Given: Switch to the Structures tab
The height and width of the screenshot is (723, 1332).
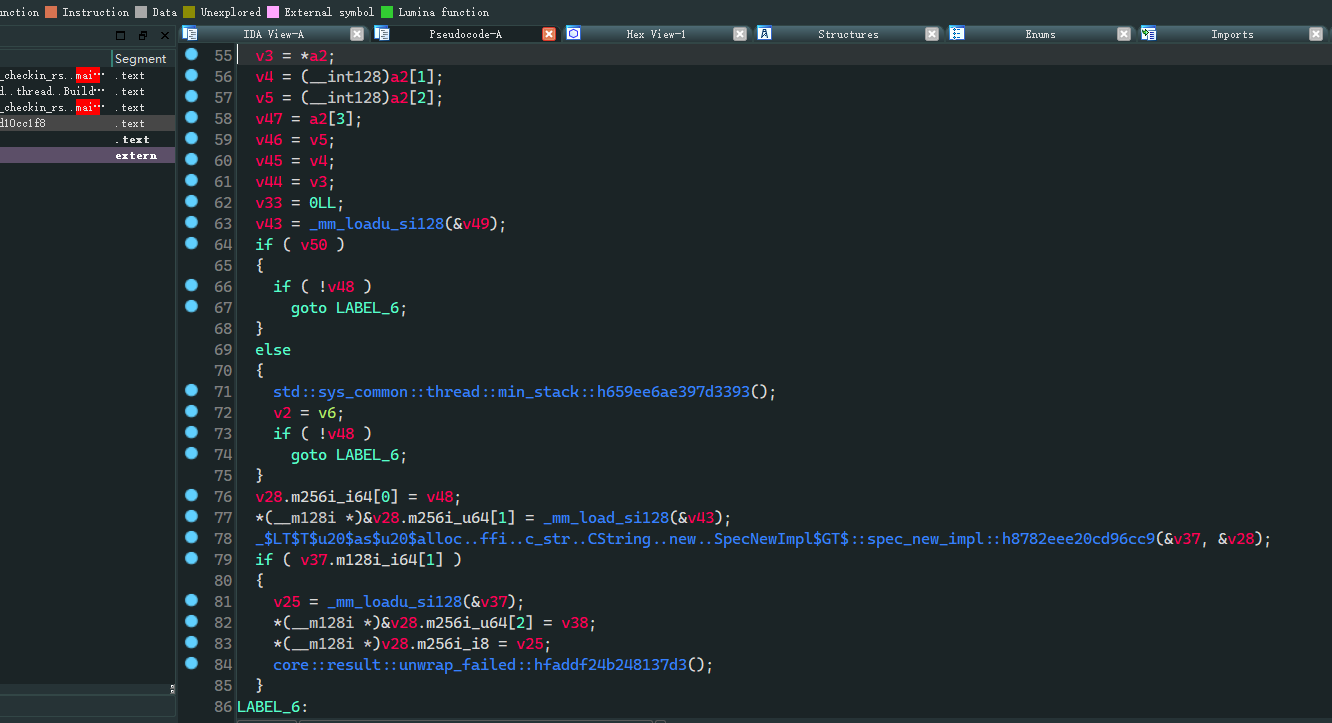Looking at the screenshot, I should click(x=848, y=34).
